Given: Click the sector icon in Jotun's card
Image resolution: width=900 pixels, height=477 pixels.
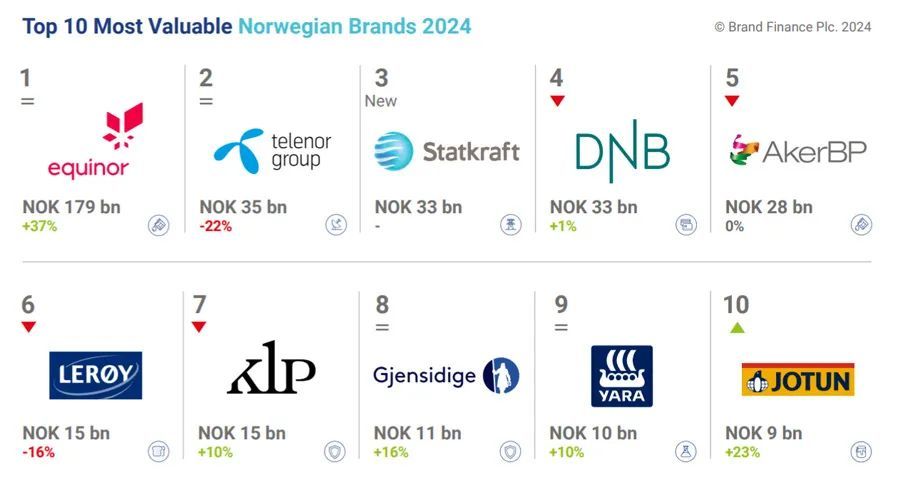Looking at the screenshot, I should pos(861,451).
